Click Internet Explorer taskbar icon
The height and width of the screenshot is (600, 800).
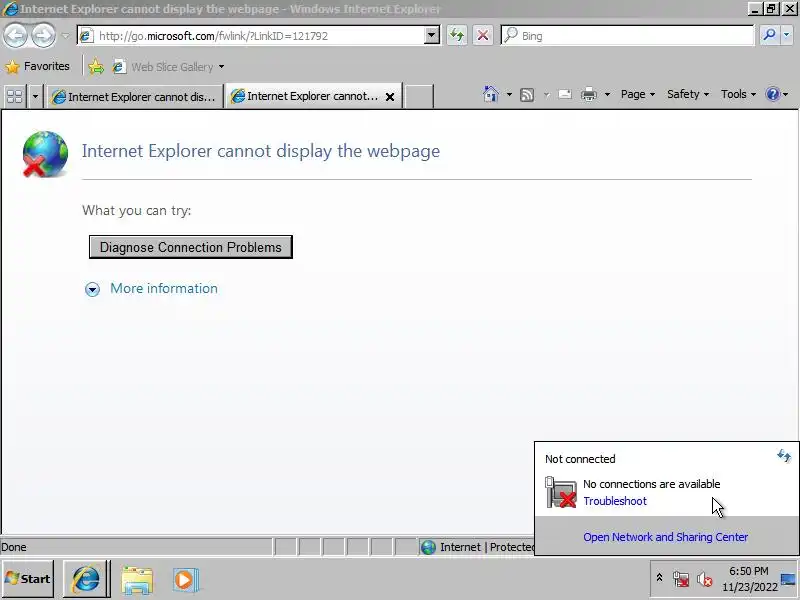[86, 579]
